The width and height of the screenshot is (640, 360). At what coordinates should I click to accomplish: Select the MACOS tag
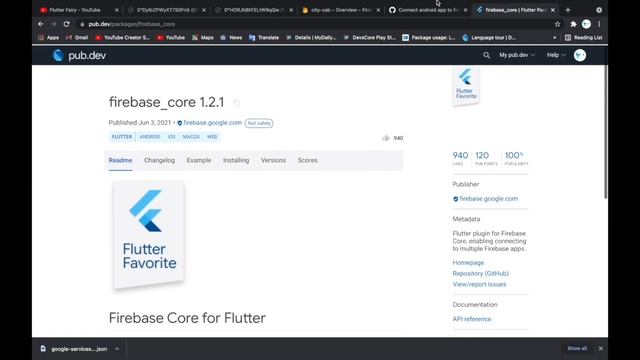pyautogui.click(x=191, y=137)
